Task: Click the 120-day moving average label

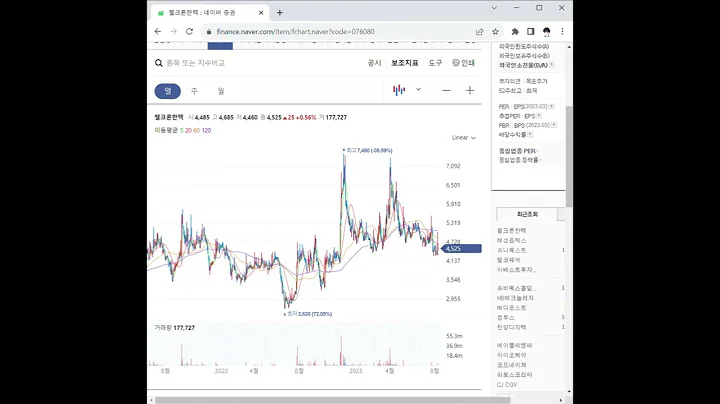Action: 206,130
